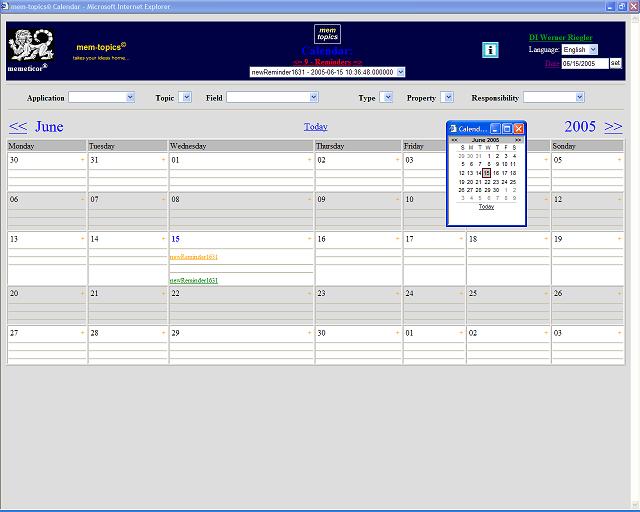This screenshot has width=640, height=512.
Task: Click the memeticor lion logo
Action: (32, 47)
